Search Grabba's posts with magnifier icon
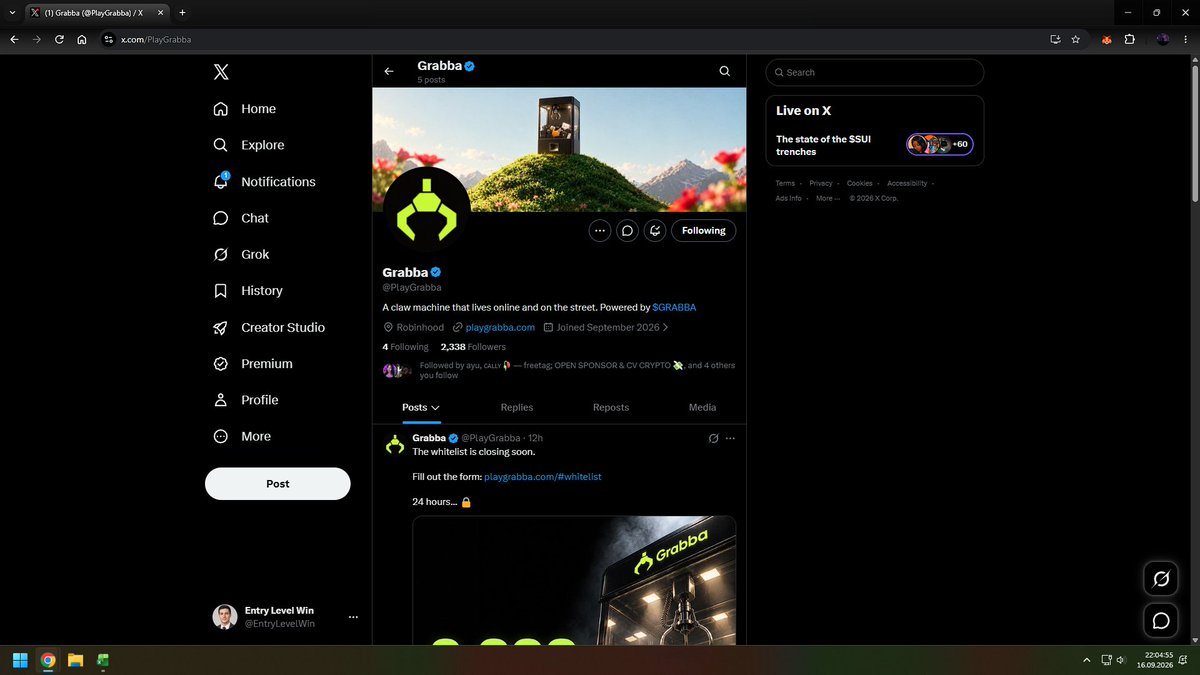The height and width of the screenshot is (675, 1200). coord(725,71)
